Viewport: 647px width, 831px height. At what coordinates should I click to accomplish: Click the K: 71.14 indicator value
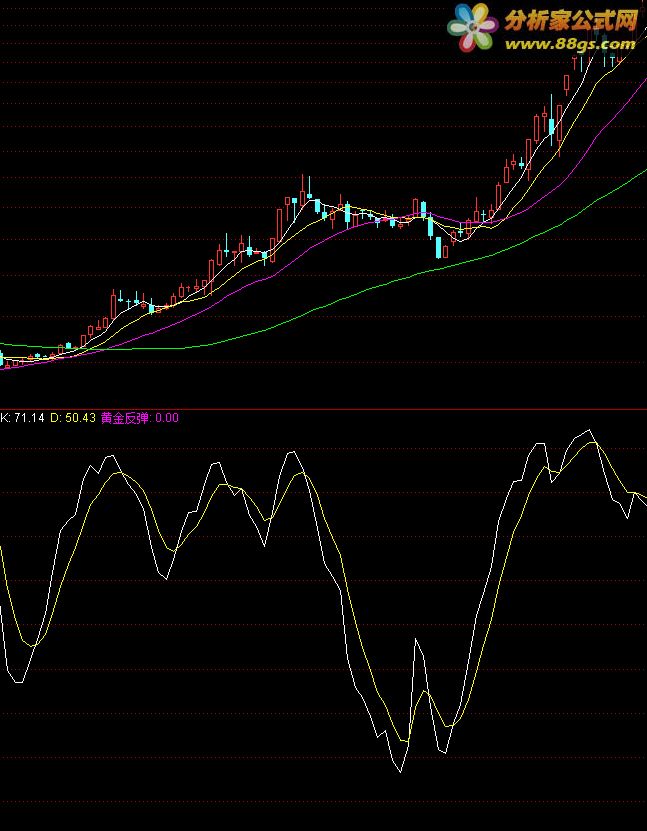click(x=22, y=418)
